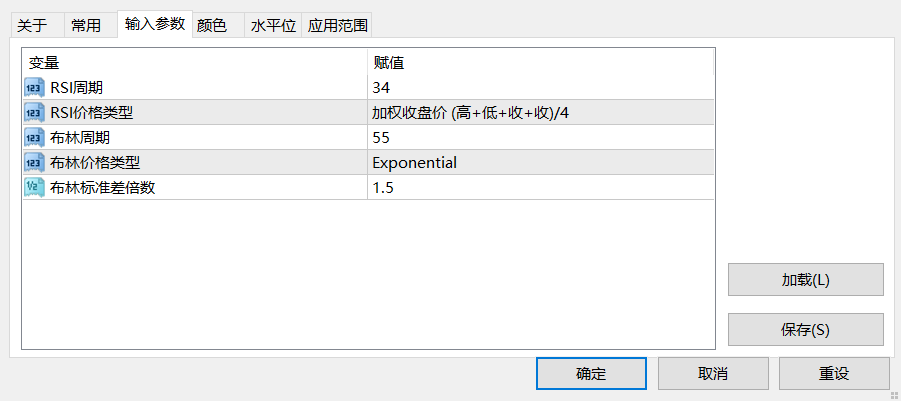Click the integer icon beside 布林价格类型

pyautogui.click(x=34, y=163)
